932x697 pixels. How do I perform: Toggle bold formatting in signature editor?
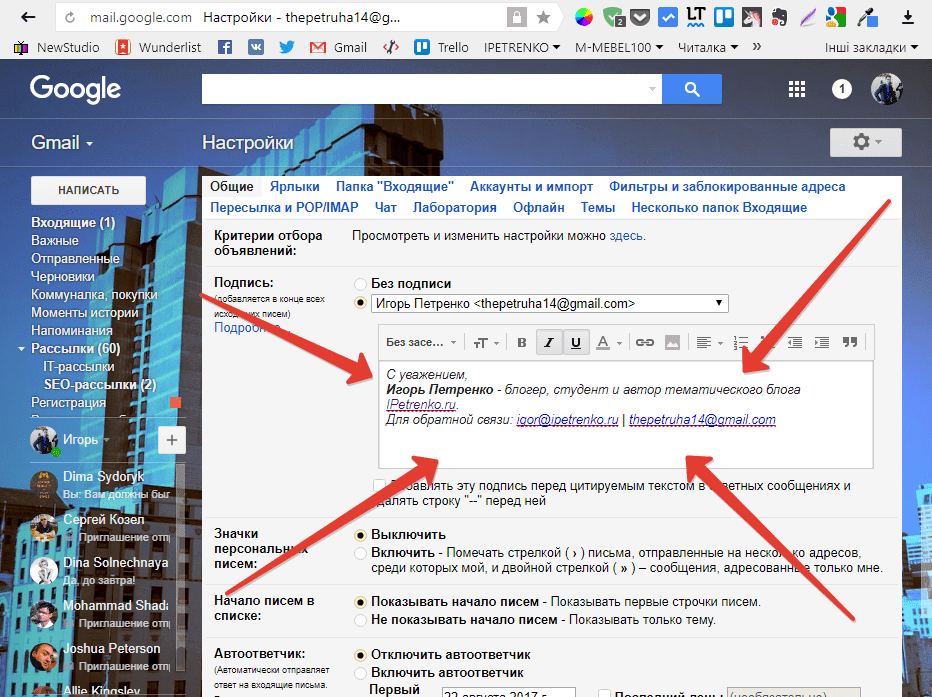click(522, 342)
